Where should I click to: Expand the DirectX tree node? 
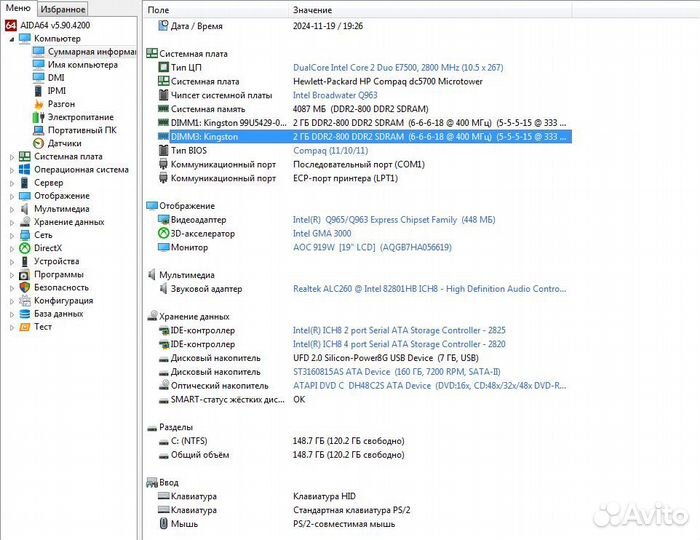(12, 249)
